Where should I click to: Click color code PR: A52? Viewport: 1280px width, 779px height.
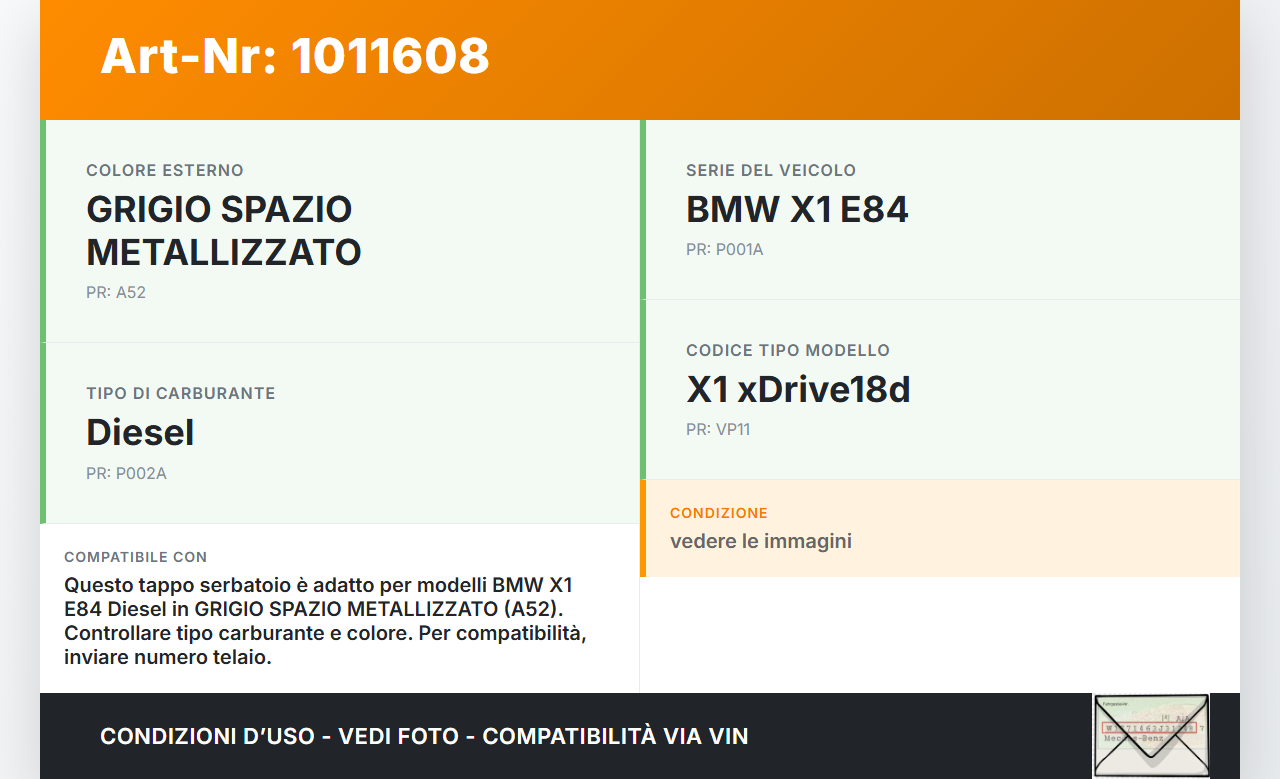[116, 293]
